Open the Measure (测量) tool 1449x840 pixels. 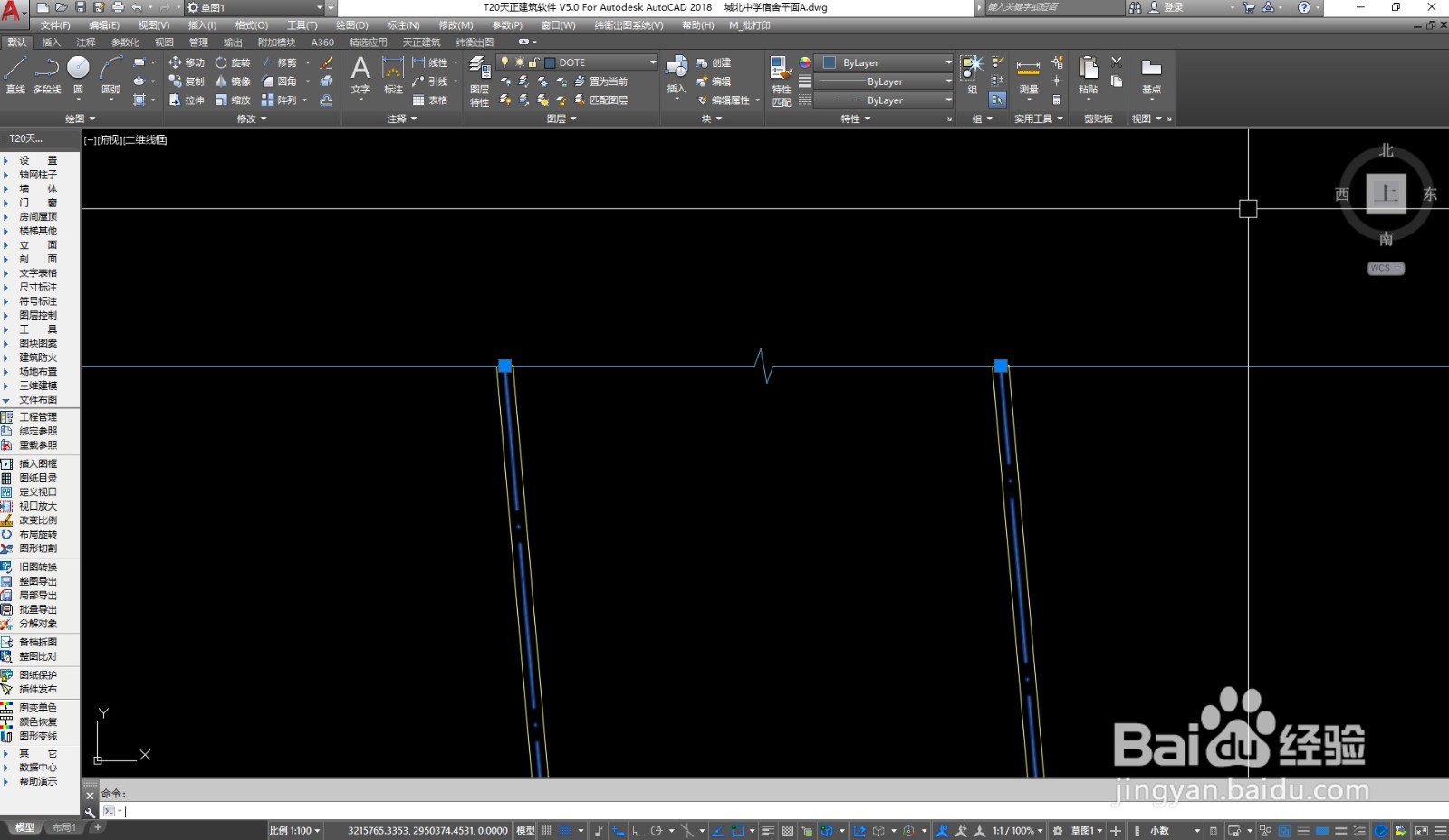click(x=1028, y=74)
